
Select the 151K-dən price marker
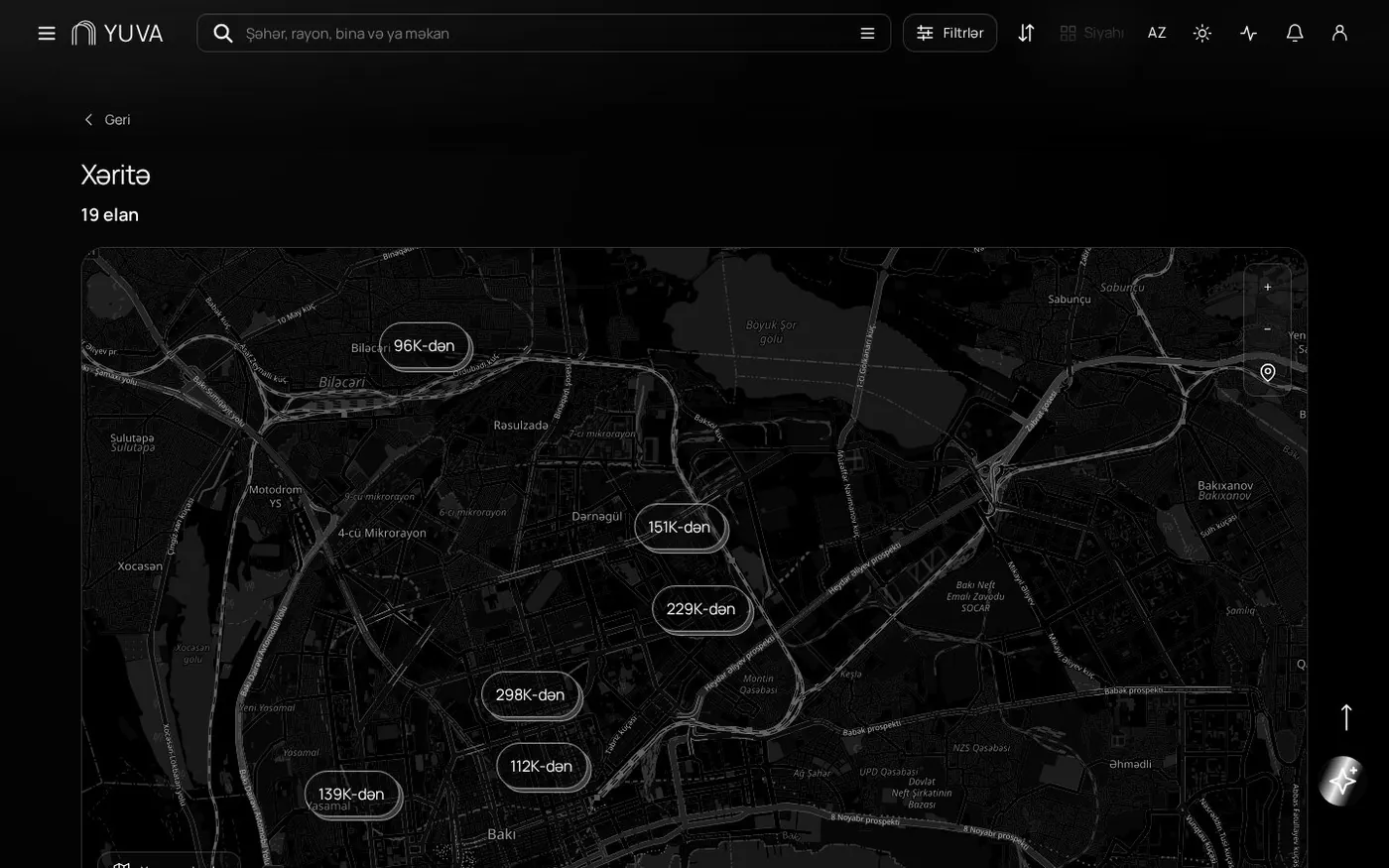pos(680,528)
